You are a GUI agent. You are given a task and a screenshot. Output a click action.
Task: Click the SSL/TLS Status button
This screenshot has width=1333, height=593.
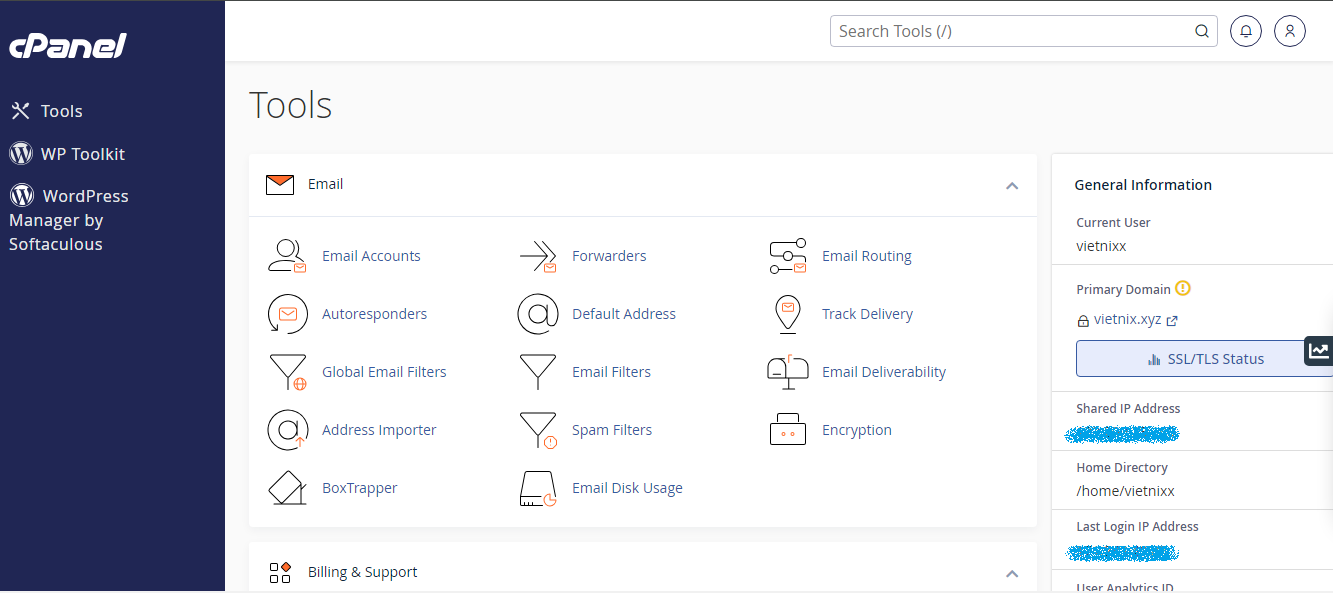click(1205, 359)
